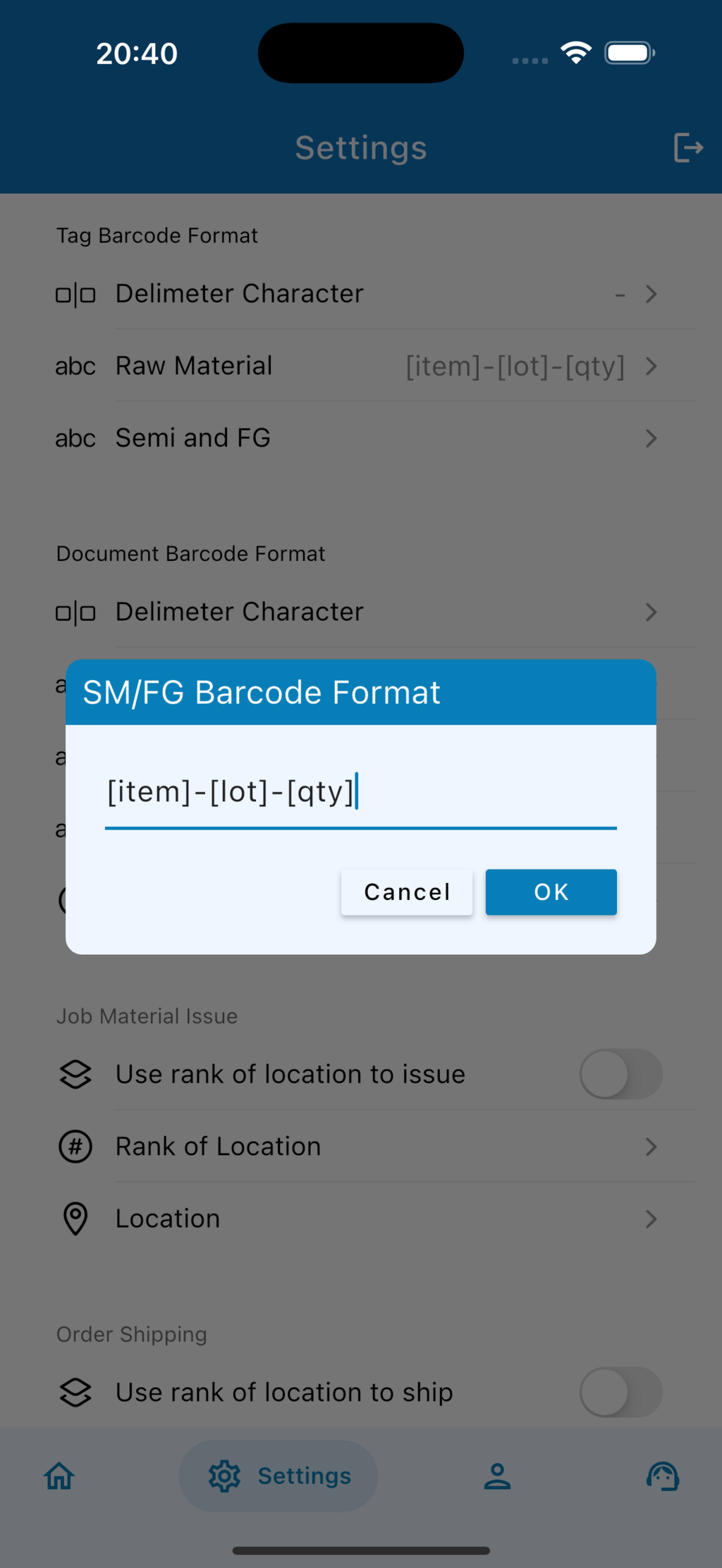Enable Use rank of location to issue

tap(620, 1074)
